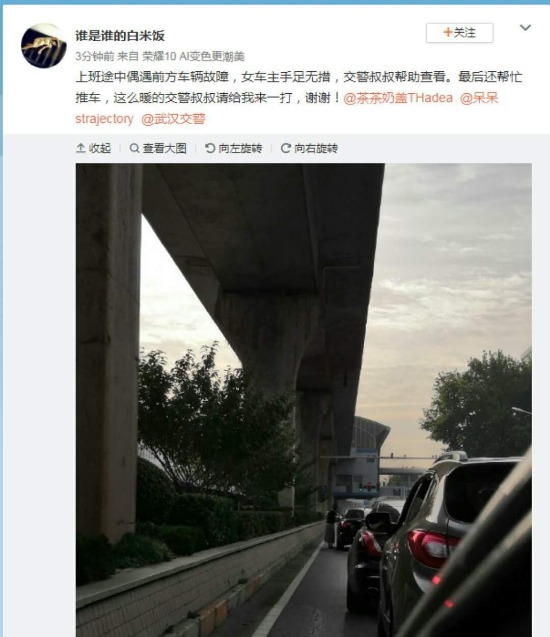Click the overpass traffic photo
Viewport: 550px width, 637px height.
click(x=303, y=400)
